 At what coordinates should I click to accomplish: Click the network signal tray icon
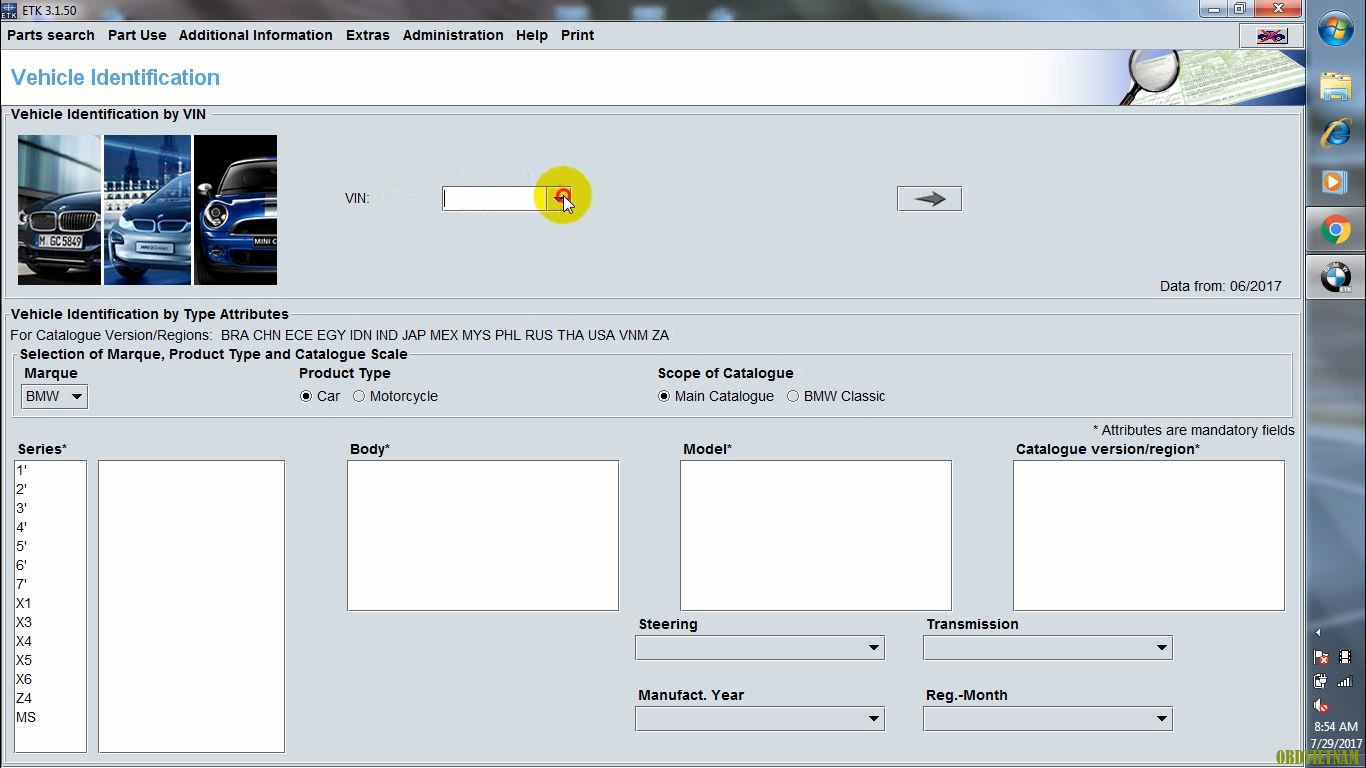(x=1345, y=681)
